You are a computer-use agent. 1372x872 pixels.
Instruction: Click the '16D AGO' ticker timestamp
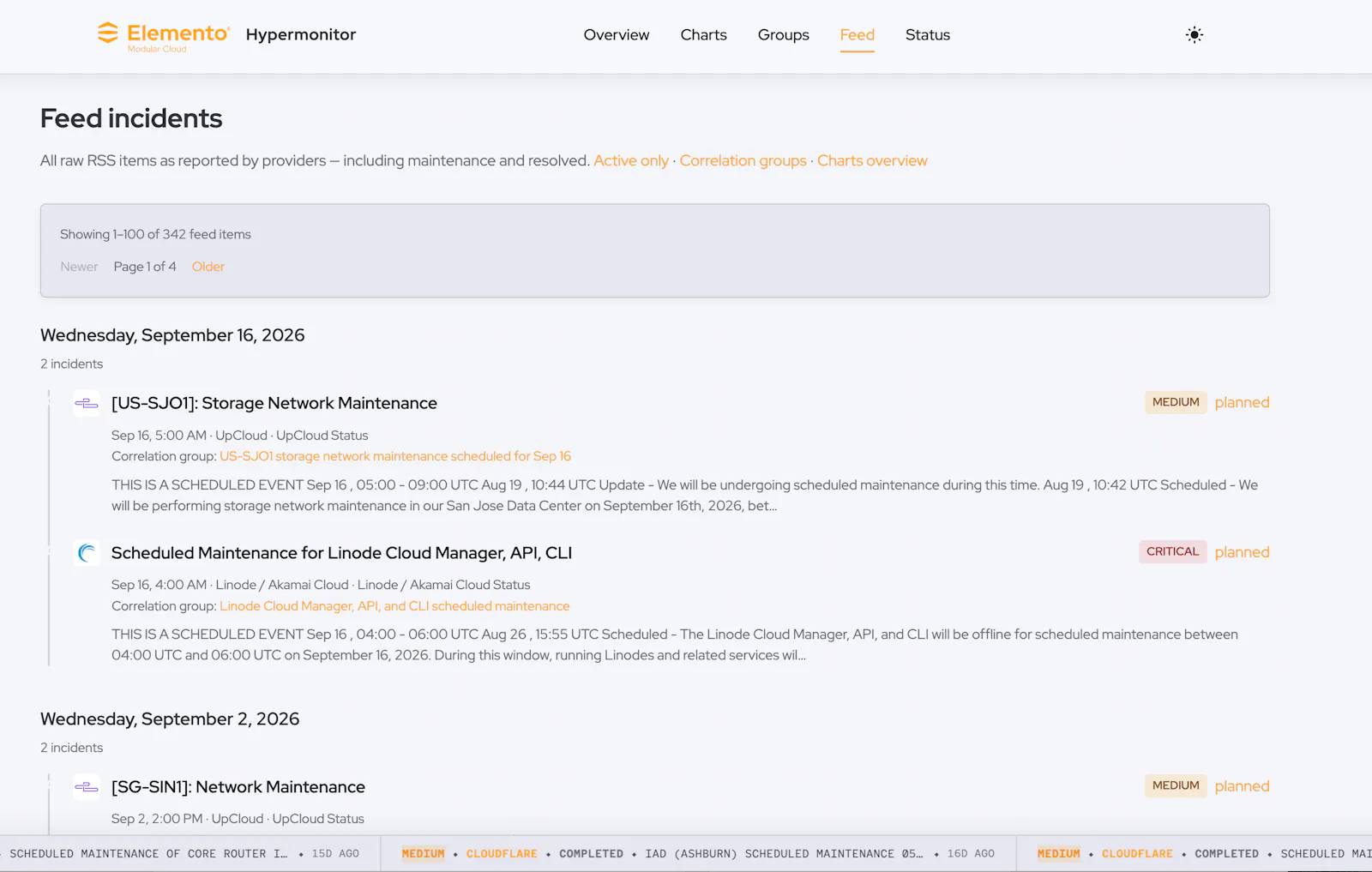[x=971, y=854]
